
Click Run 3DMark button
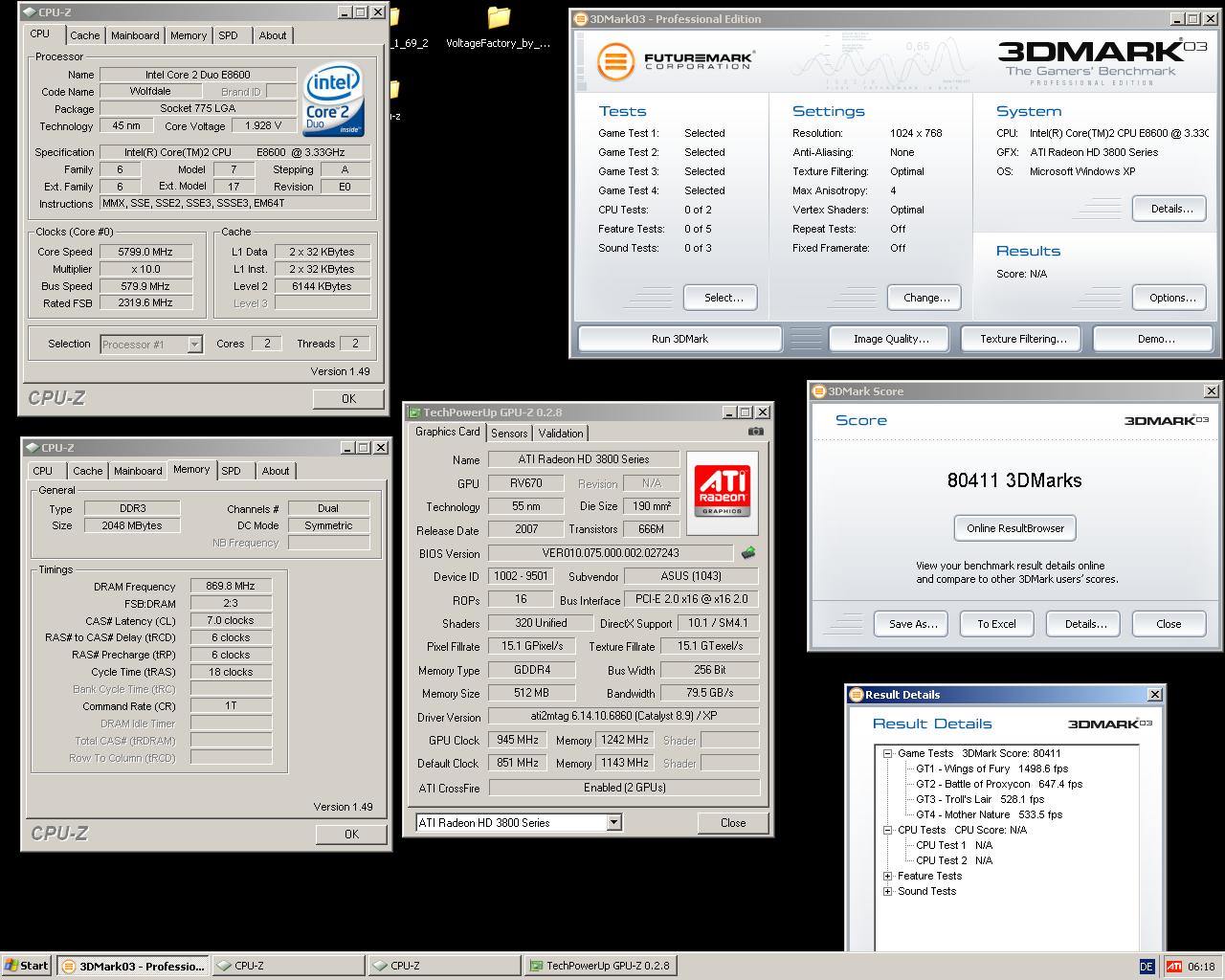tap(679, 339)
